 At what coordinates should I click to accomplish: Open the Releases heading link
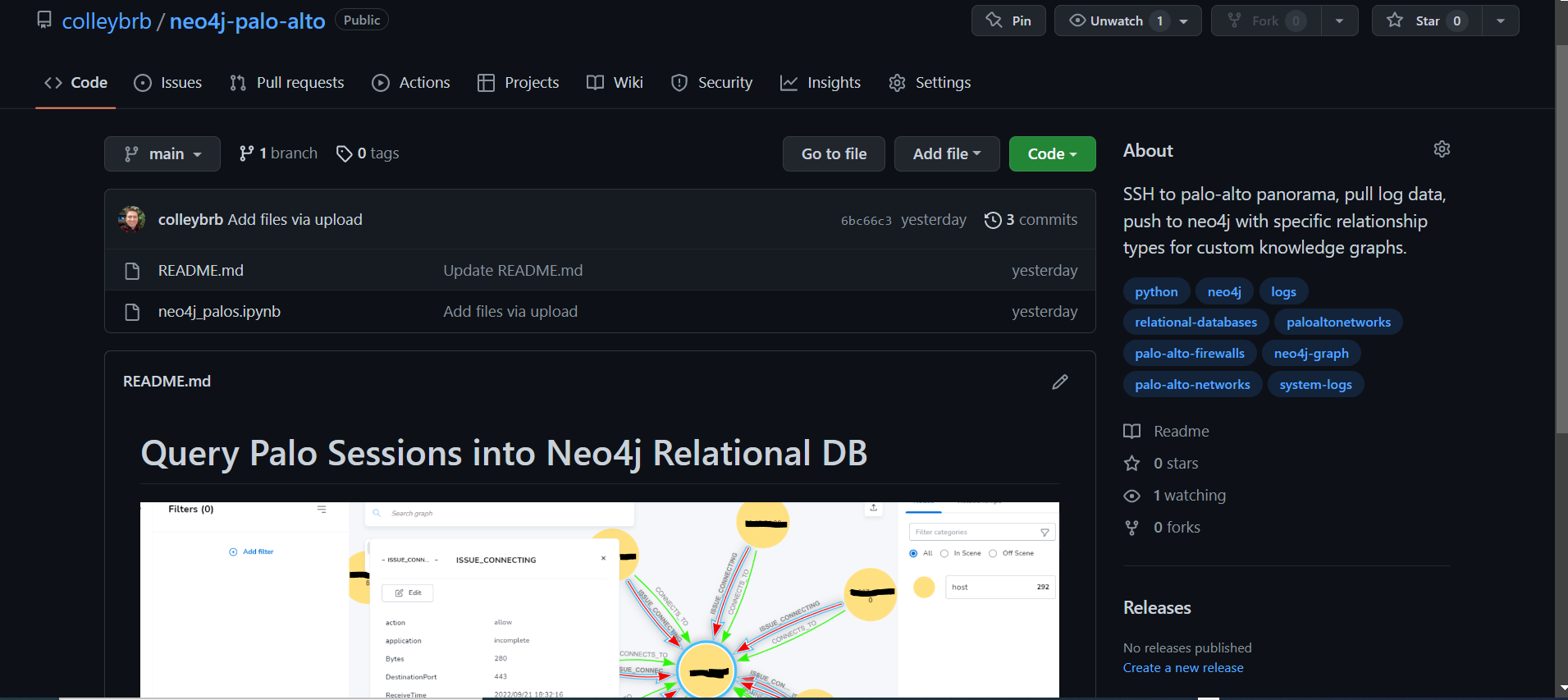coord(1157,608)
